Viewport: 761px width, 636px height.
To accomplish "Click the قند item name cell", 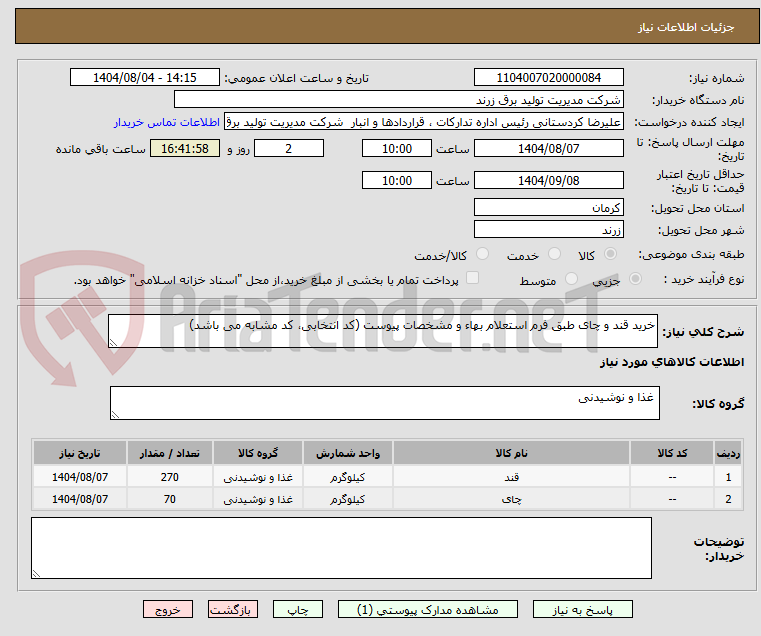I will coord(512,477).
